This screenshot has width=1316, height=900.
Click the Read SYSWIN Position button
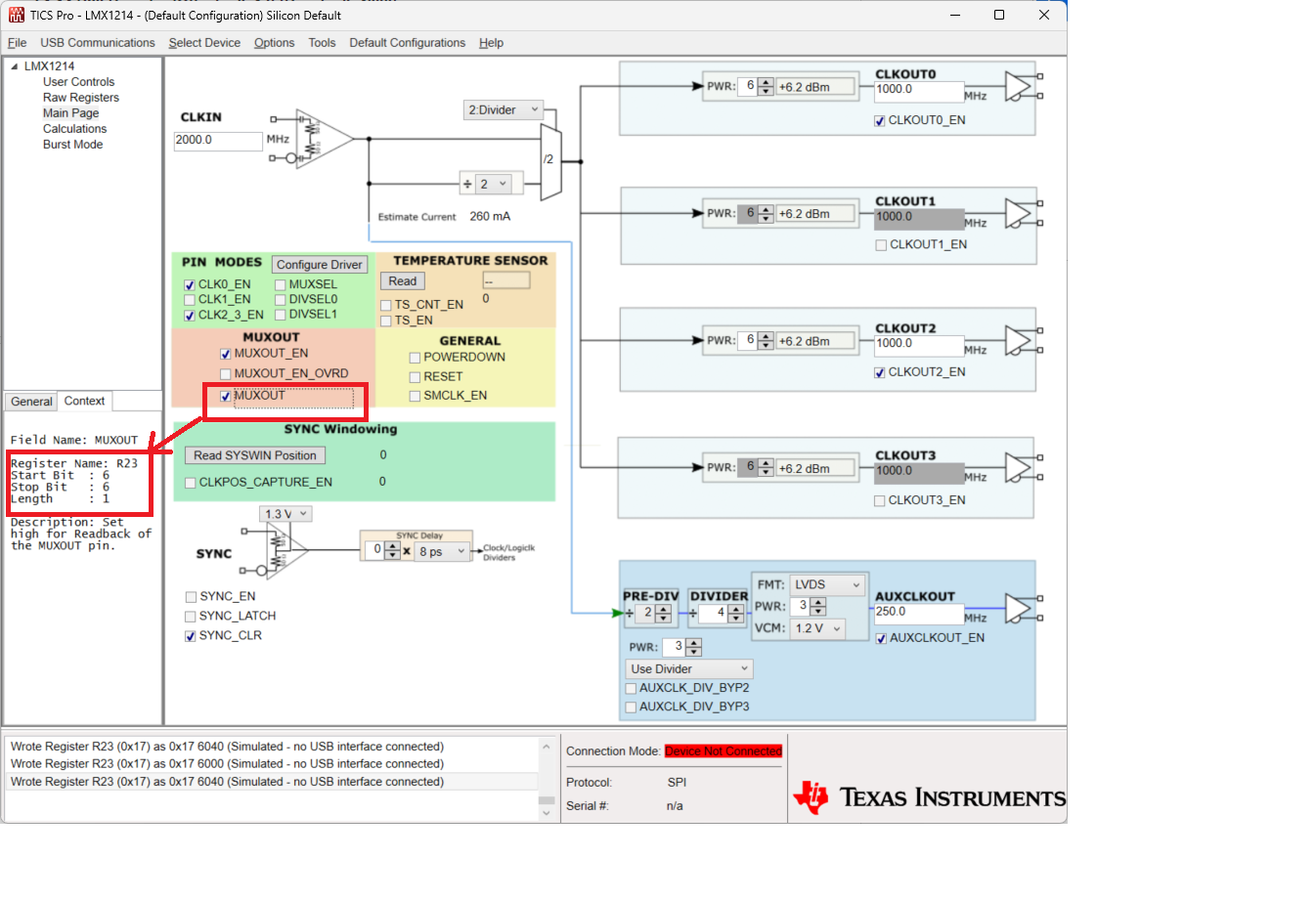254,455
